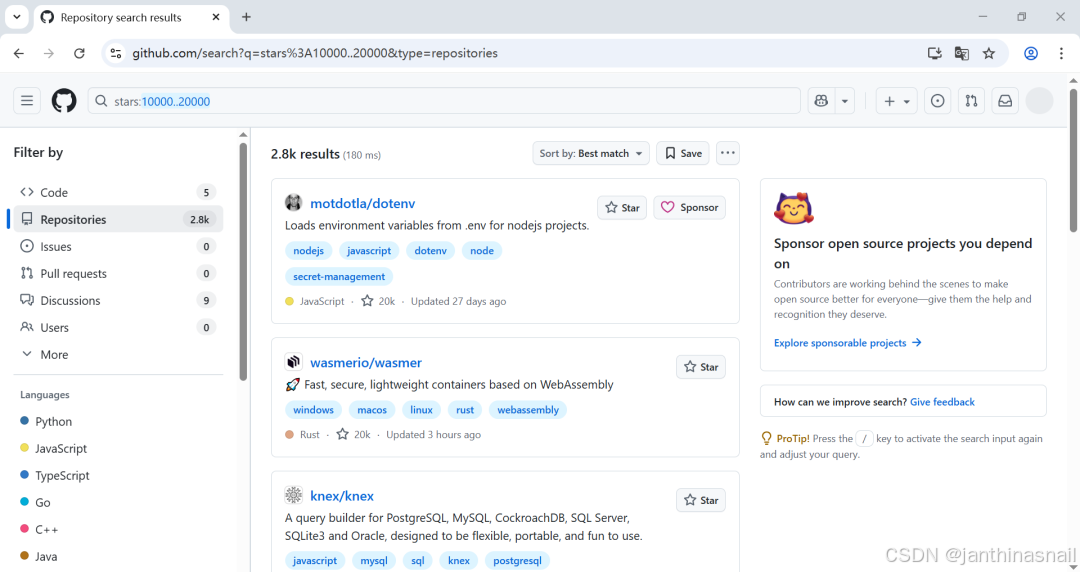Screen dimensions: 1080x572
Task: Filter by C++ language
Action: click(x=39, y=529)
